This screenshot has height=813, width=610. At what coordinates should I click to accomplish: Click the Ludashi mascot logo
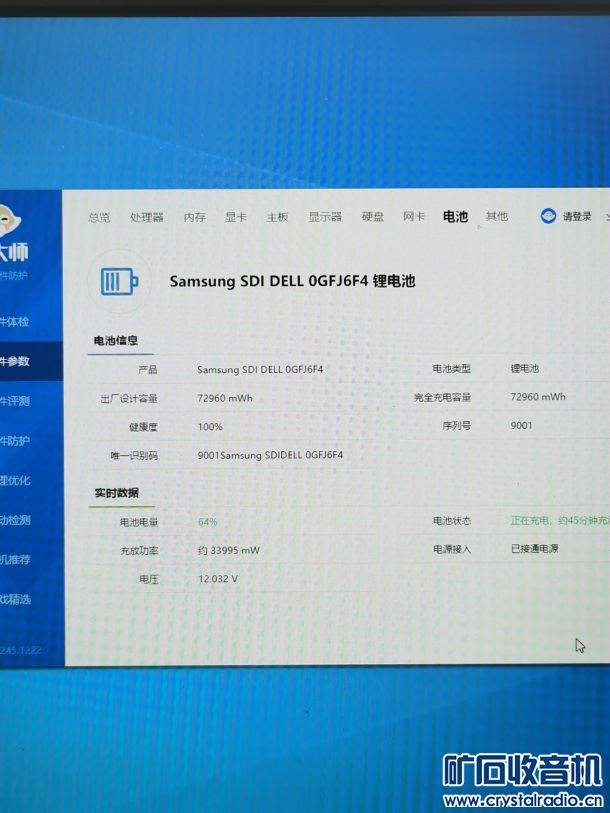pyautogui.click(x=9, y=220)
